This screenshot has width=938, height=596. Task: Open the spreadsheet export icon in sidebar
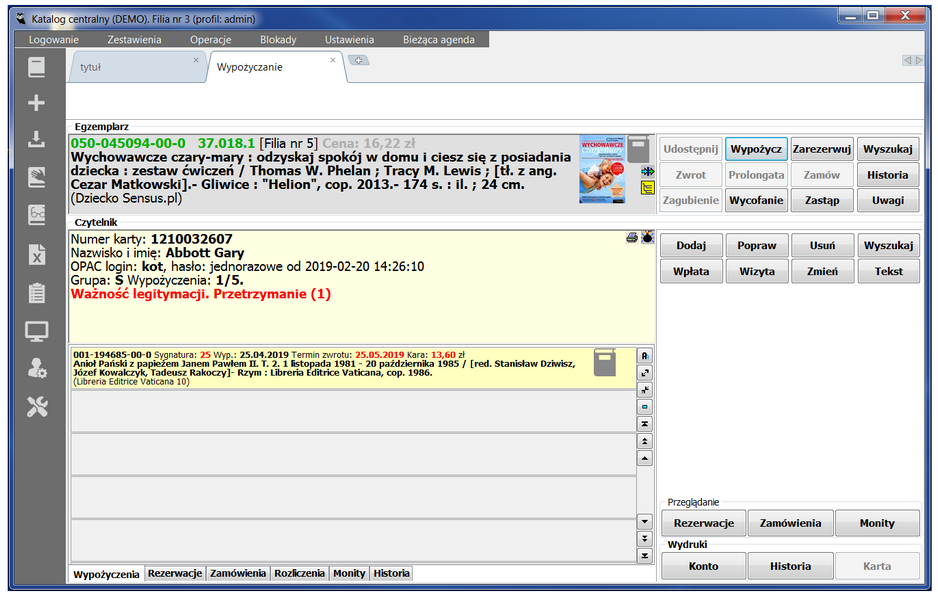(37, 254)
